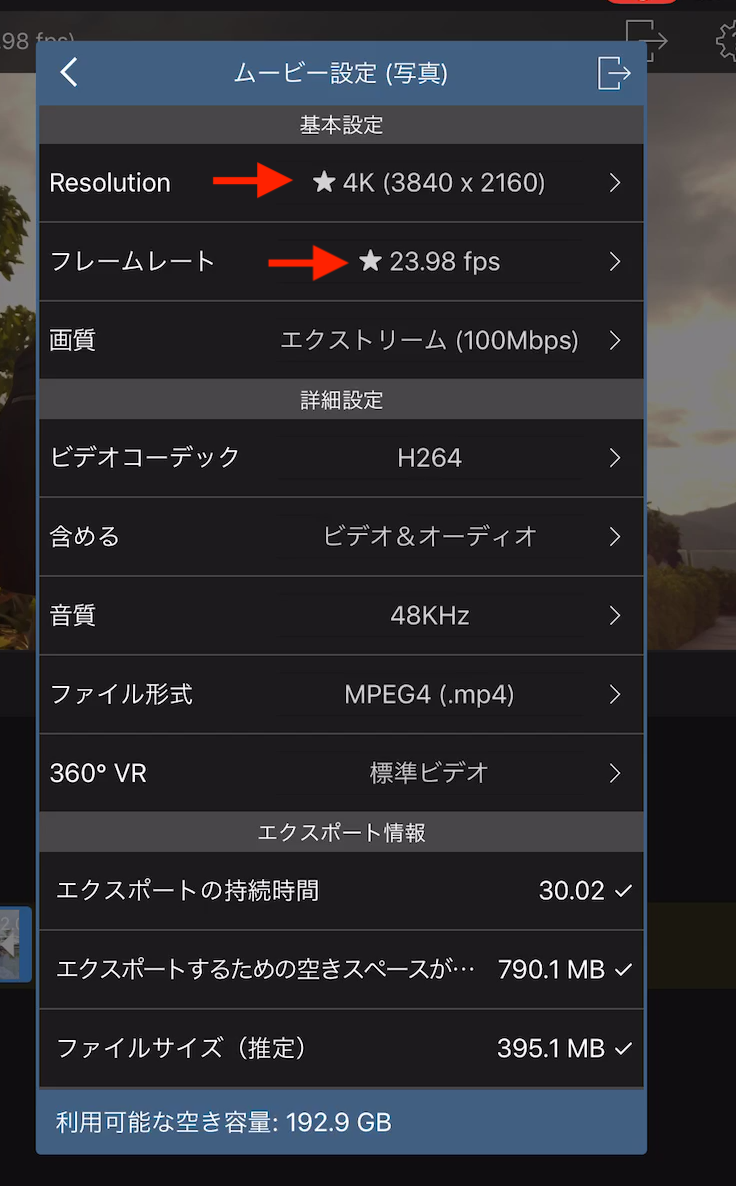
Task: Go back using the header back arrow
Action: click(69, 73)
